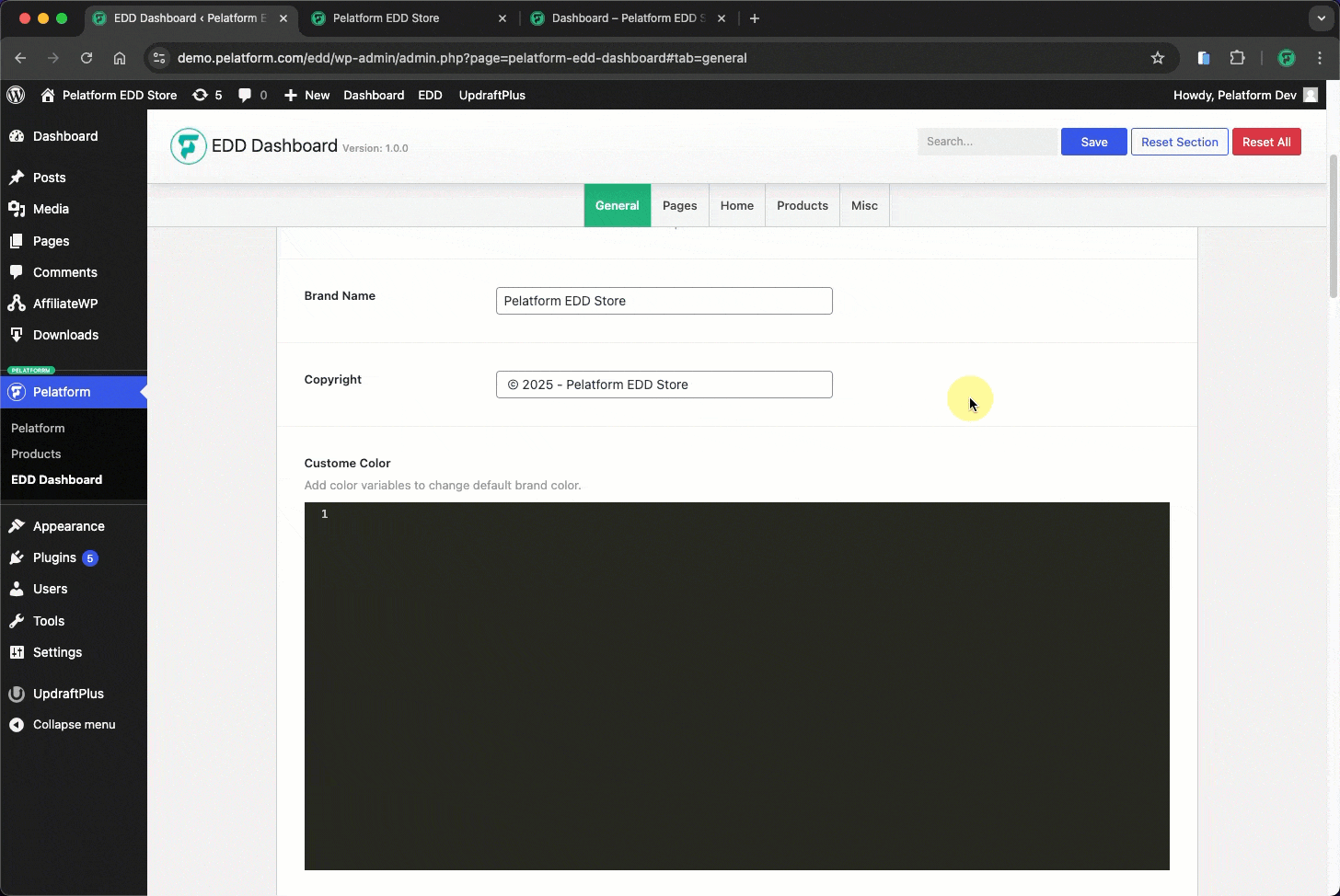This screenshot has width=1340, height=896.
Task: Switch to General tab
Action: click(x=618, y=205)
